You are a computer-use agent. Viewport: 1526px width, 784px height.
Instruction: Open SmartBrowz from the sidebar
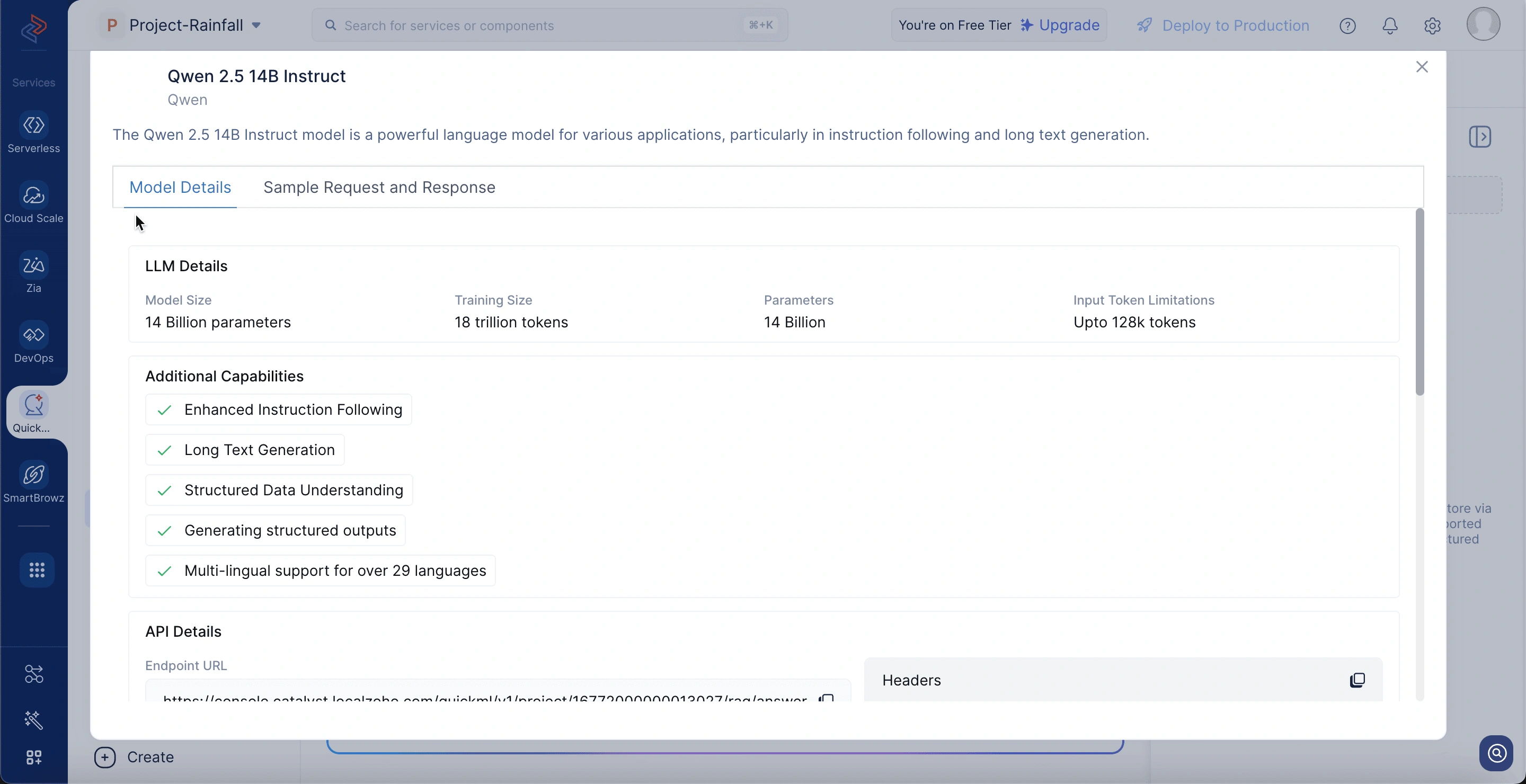point(34,482)
